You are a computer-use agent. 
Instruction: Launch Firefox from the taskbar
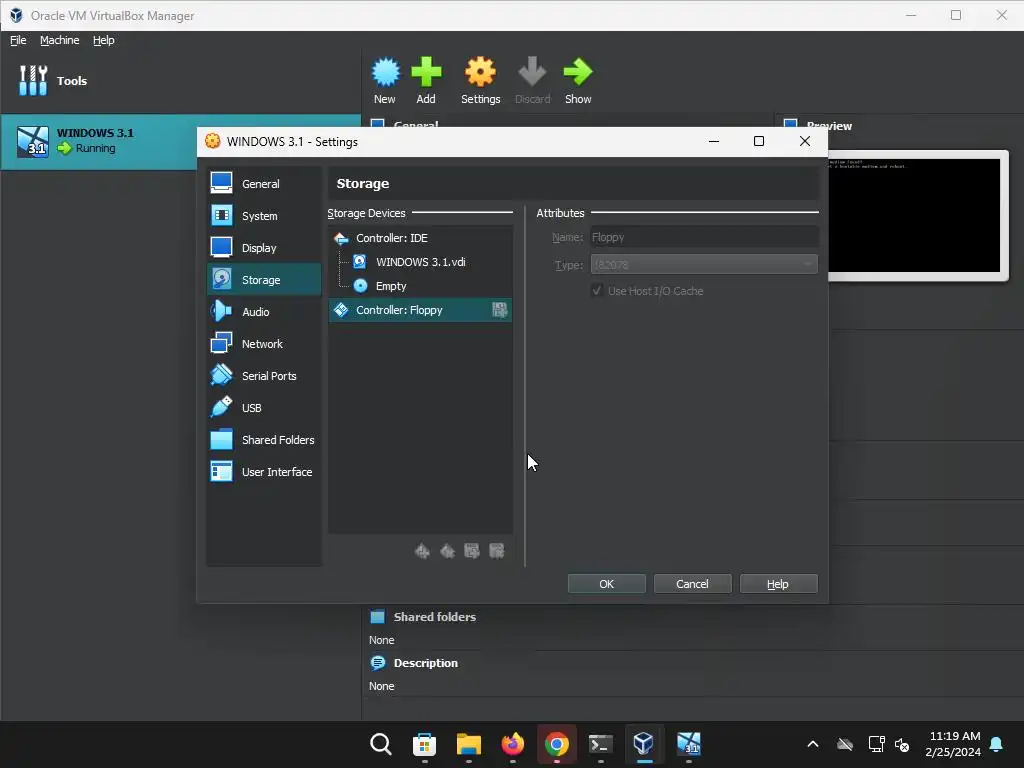[513, 744]
